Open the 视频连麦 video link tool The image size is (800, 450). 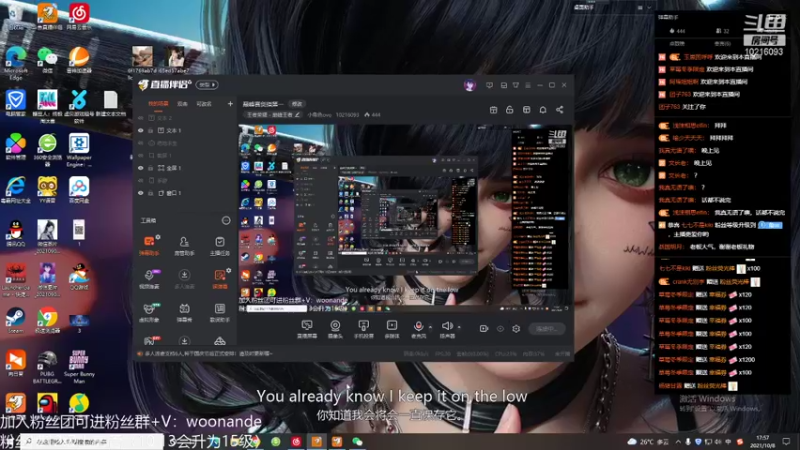click(x=149, y=279)
